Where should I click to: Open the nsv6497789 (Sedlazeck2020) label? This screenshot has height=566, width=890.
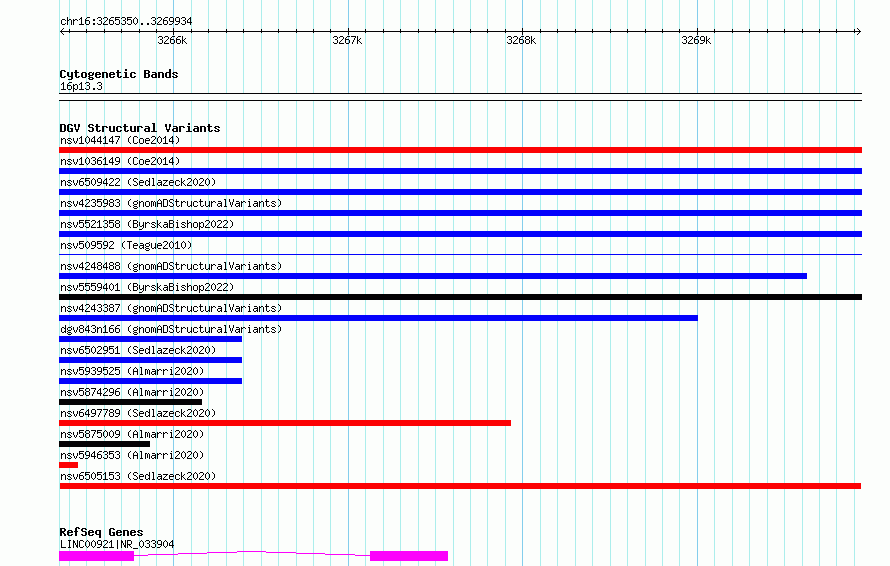click(138, 413)
